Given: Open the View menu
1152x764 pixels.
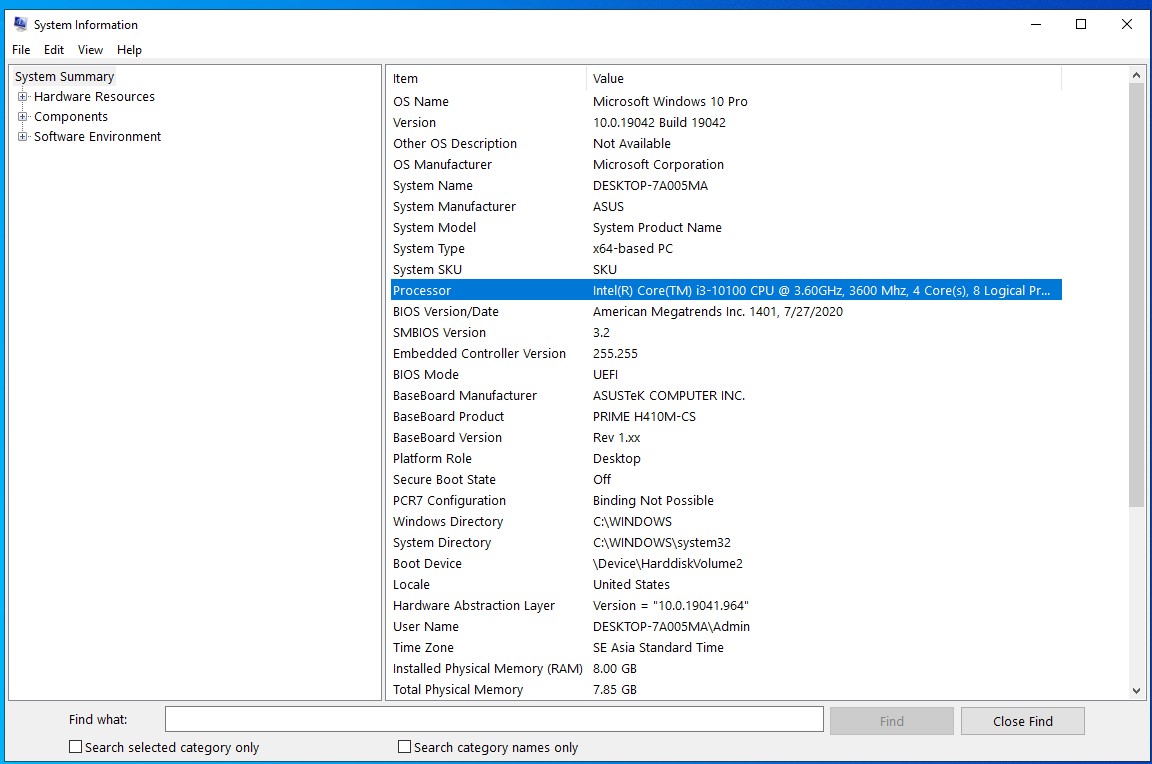Looking at the screenshot, I should pyautogui.click(x=90, y=50).
